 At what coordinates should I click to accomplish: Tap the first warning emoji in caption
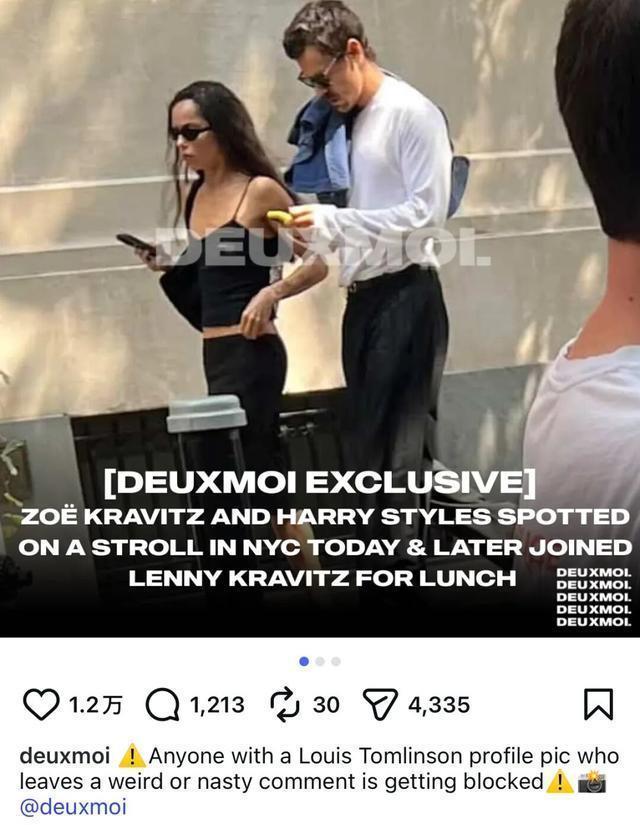pyautogui.click(x=132, y=756)
